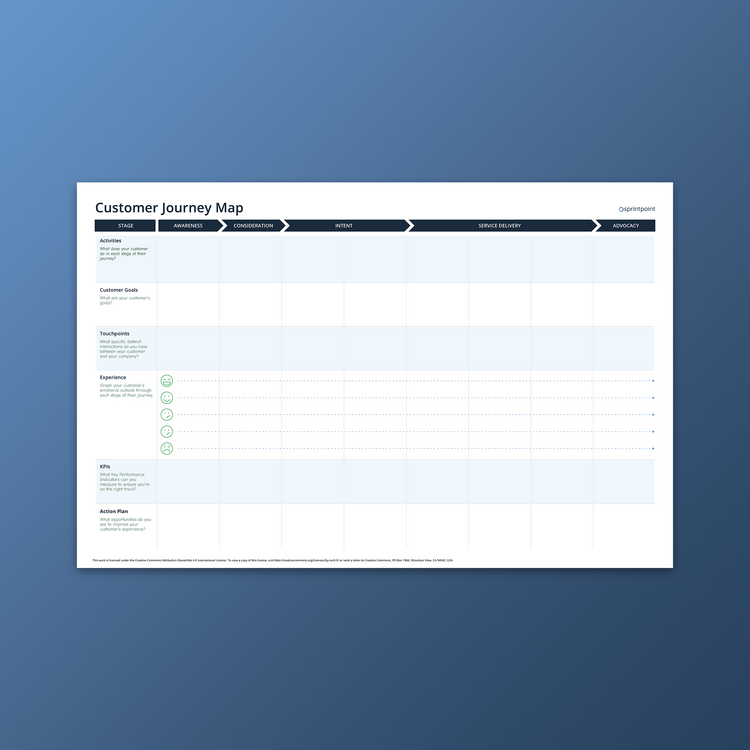The width and height of the screenshot is (750, 750).
Task: Click the sprintpoint logo
Action: tap(637, 209)
